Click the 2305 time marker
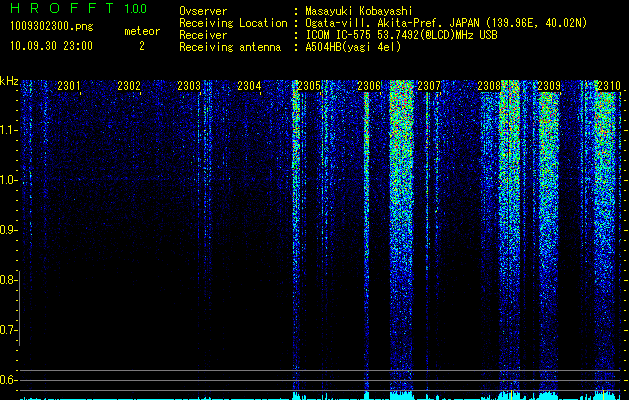 (x=309, y=85)
